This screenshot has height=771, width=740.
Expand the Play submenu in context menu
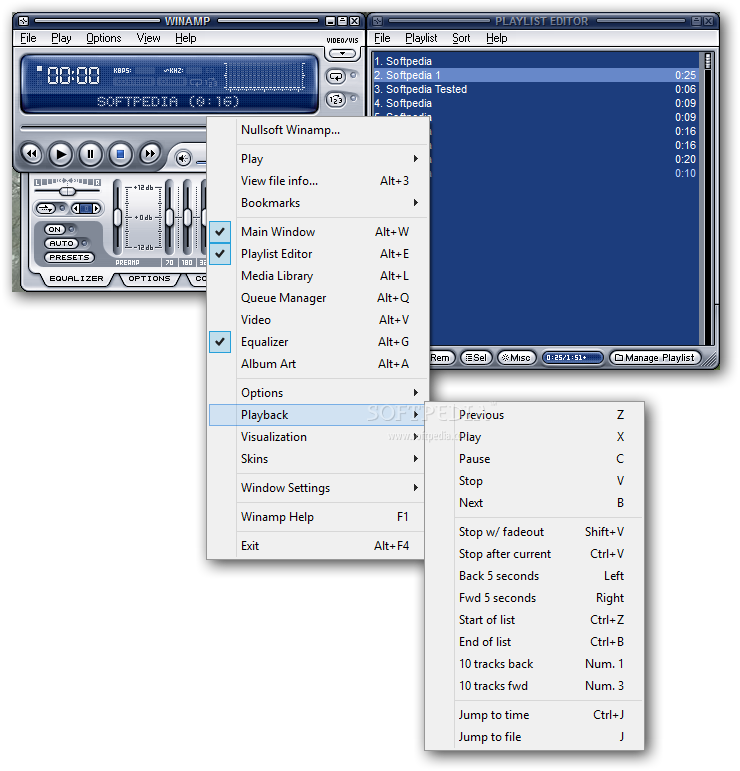317,159
